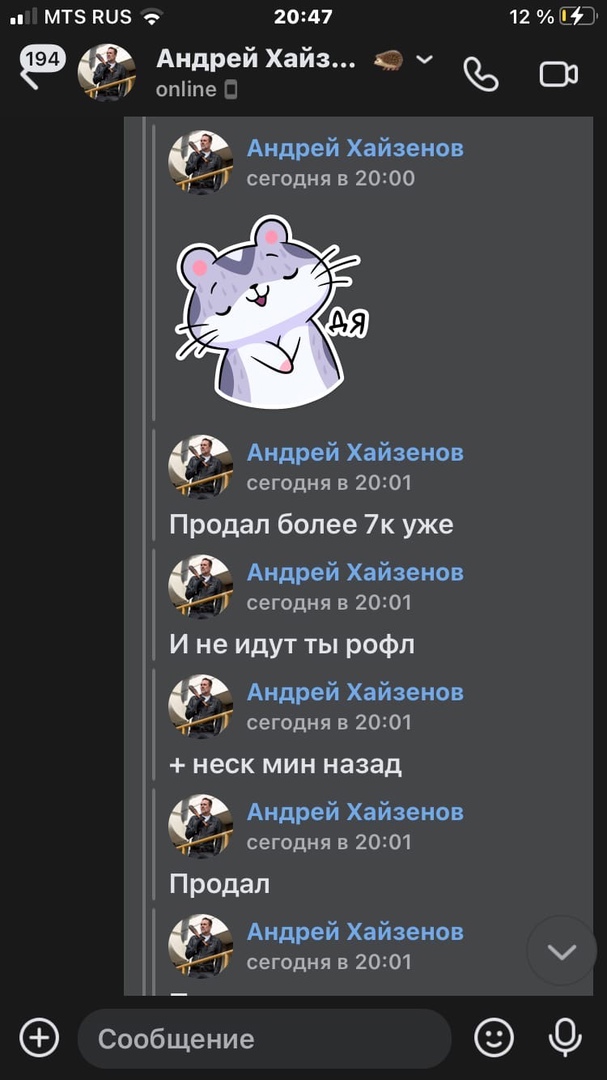
Task: Jump to latest messages with down chevron
Action: pos(562,951)
